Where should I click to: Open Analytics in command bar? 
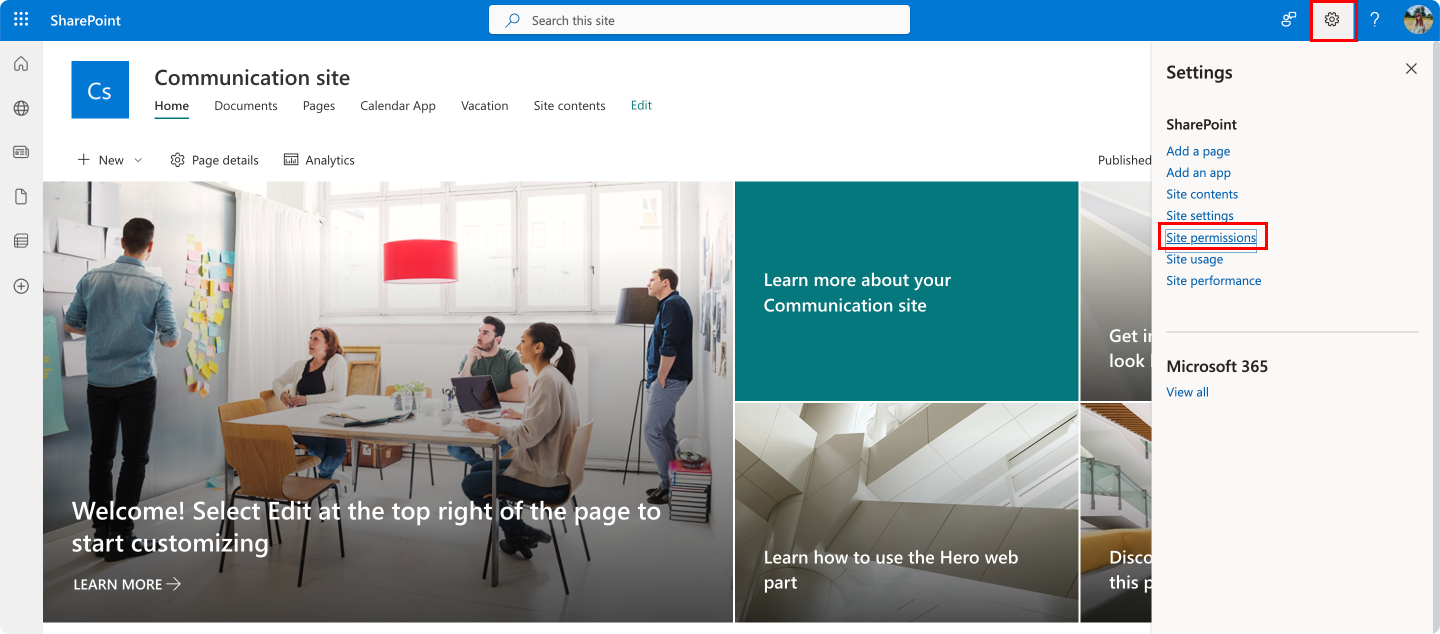click(319, 160)
